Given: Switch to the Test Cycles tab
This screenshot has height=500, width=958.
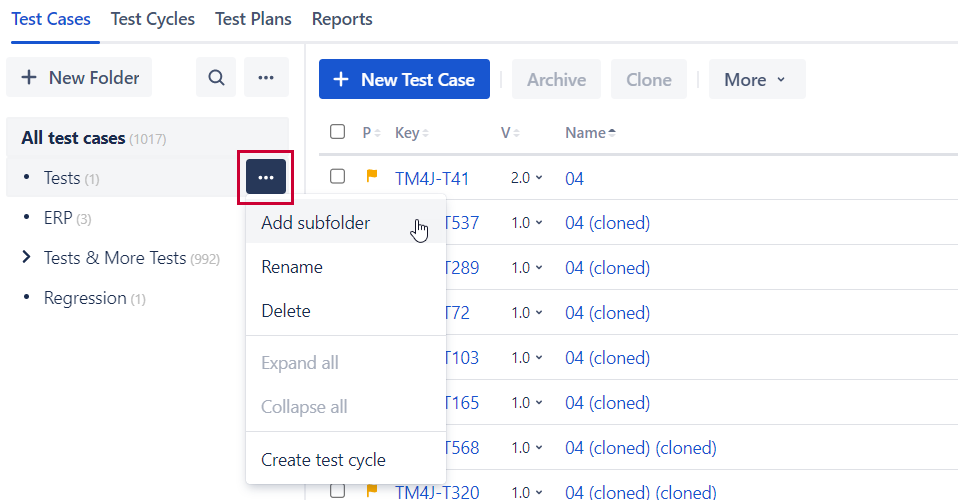Looking at the screenshot, I should [x=153, y=19].
